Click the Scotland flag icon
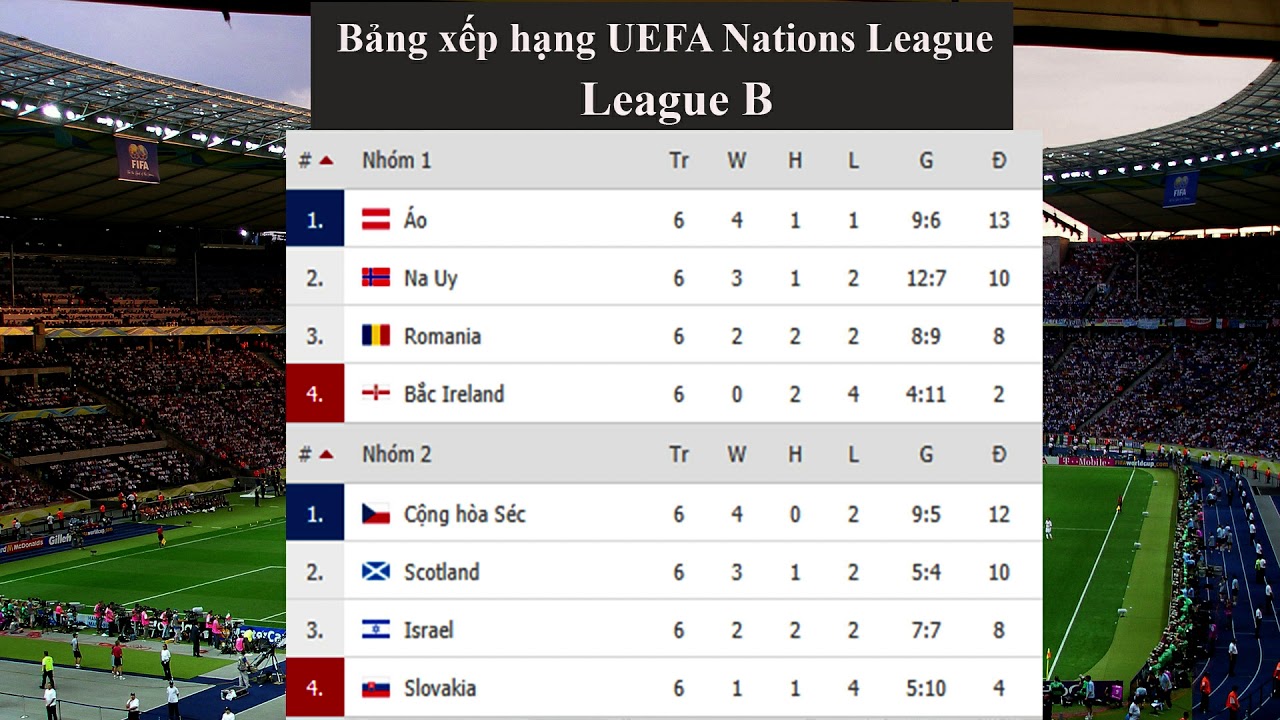 pyautogui.click(x=376, y=572)
